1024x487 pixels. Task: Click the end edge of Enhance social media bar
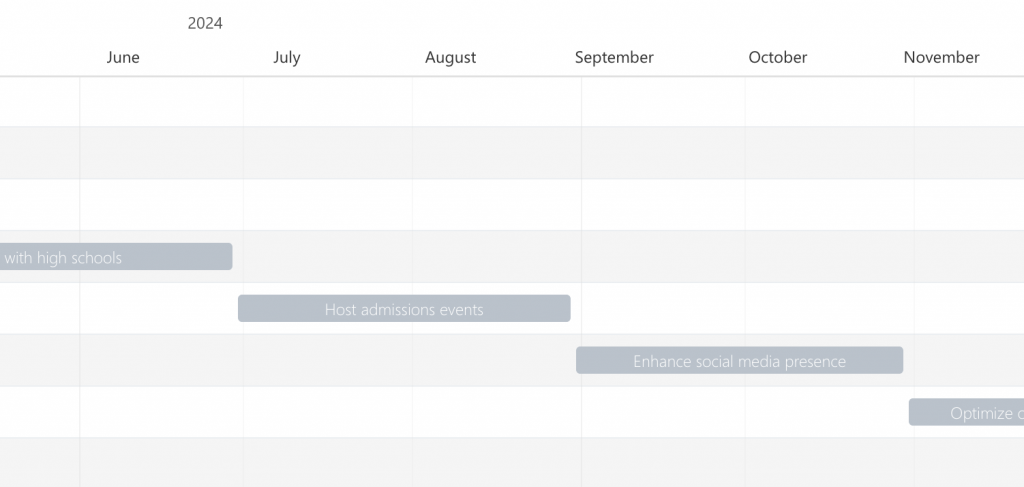click(x=902, y=360)
